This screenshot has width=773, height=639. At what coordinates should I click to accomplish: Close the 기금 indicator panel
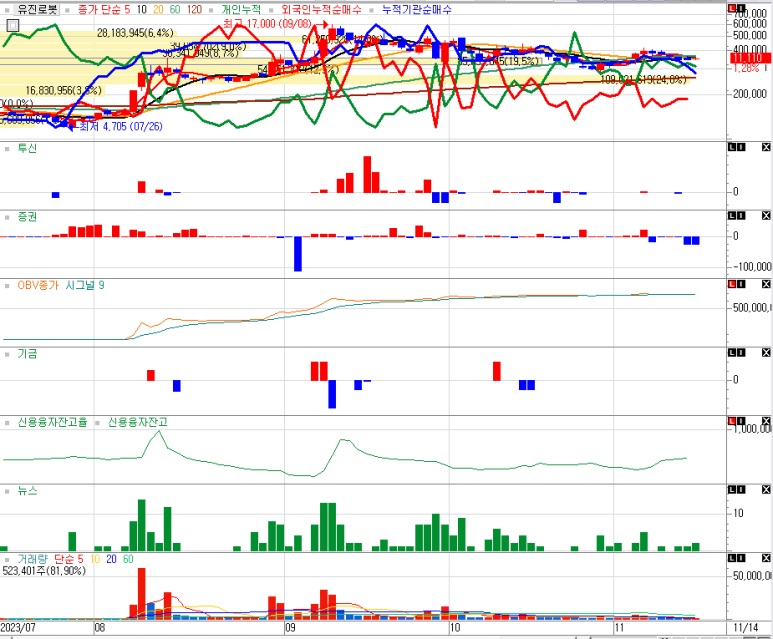click(x=766, y=353)
